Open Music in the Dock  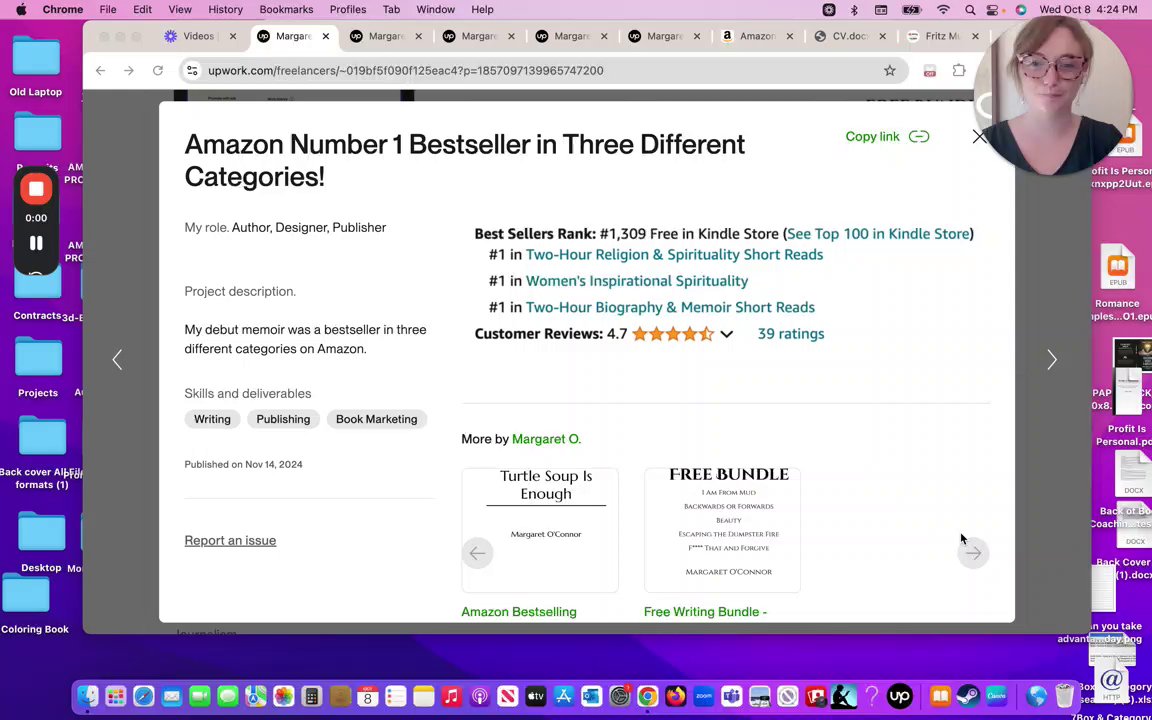(451, 695)
